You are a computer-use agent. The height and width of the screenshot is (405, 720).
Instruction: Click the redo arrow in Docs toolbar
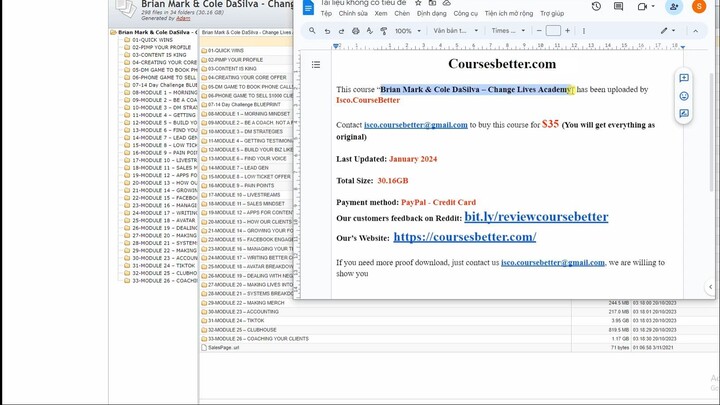tap(341, 31)
